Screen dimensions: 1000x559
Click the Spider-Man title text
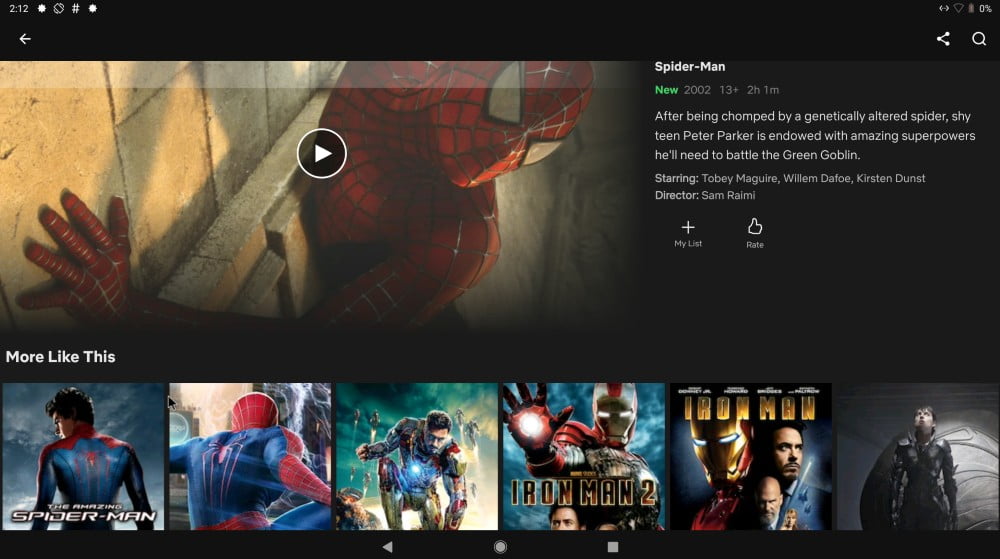pyautogui.click(x=689, y=66)
